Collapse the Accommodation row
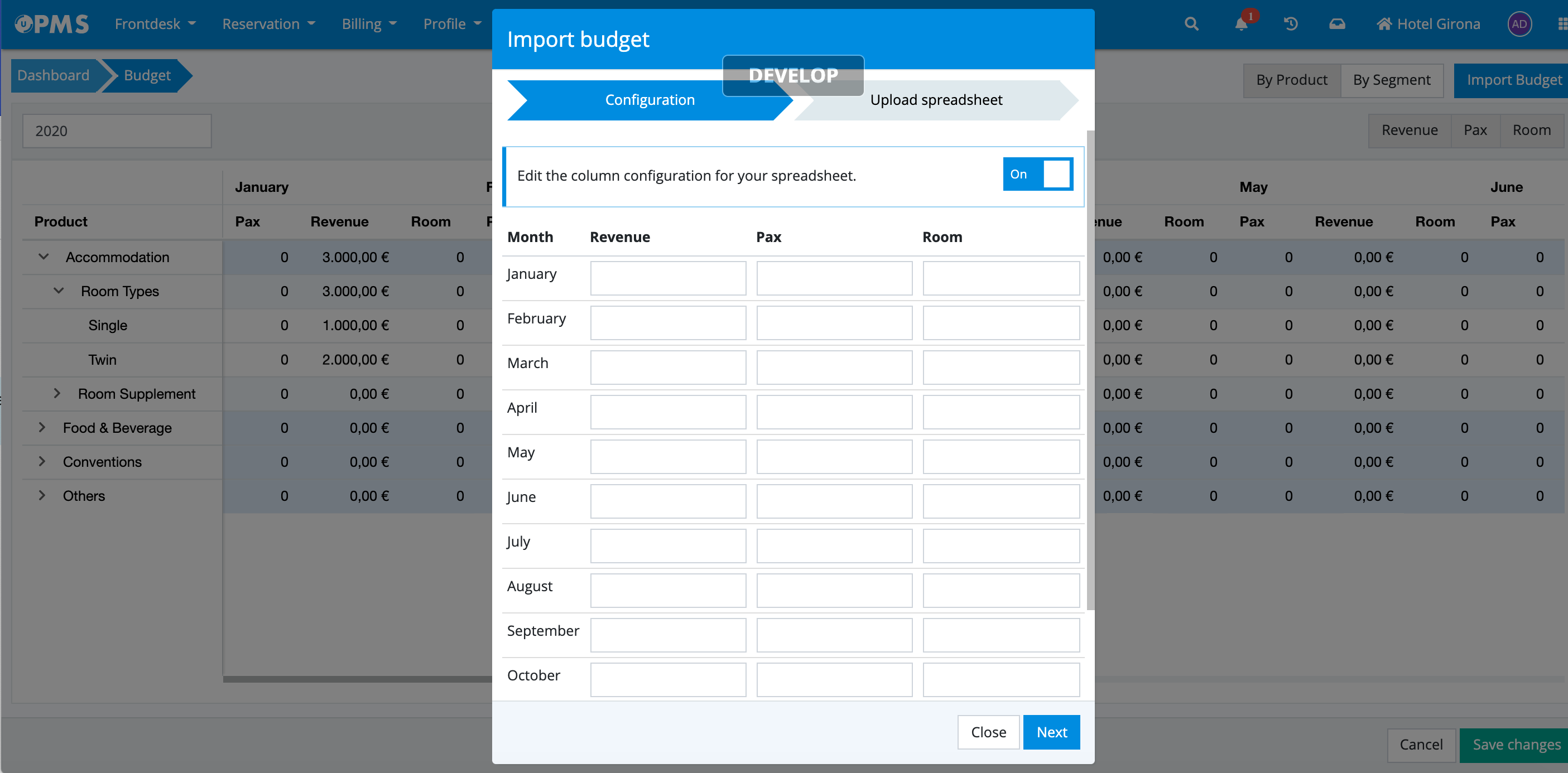The height and width of the screenshot is (773, 1568). 44,257
